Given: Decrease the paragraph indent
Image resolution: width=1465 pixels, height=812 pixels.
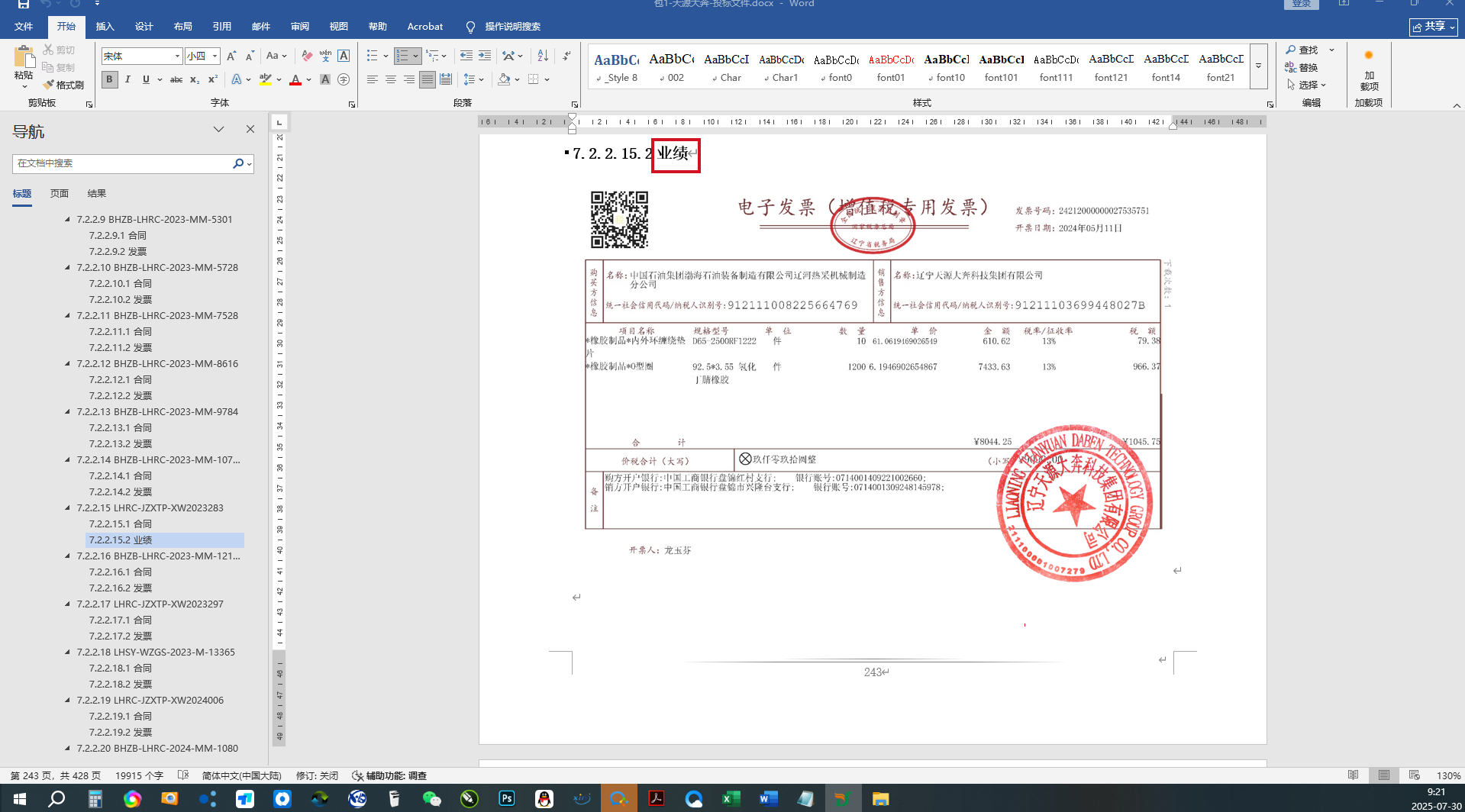Looking at the screenshot, I should (x=466, y=56).
